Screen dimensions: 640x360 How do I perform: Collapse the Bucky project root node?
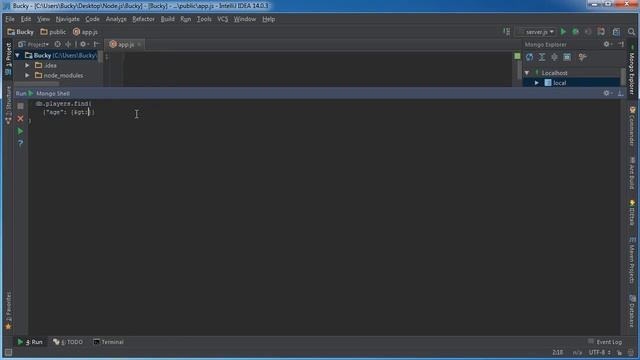coord(18,55)
